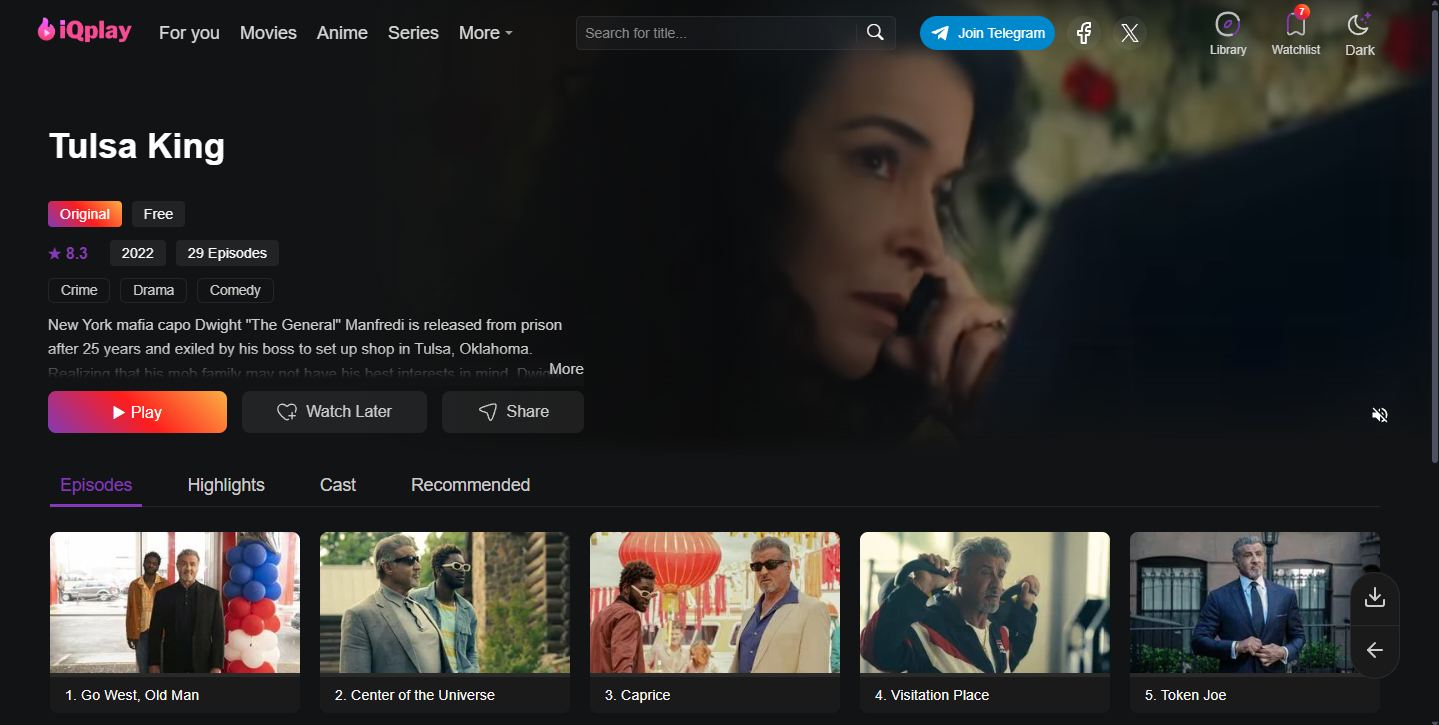Open the Library compass icon

(x=1227, y=24)
